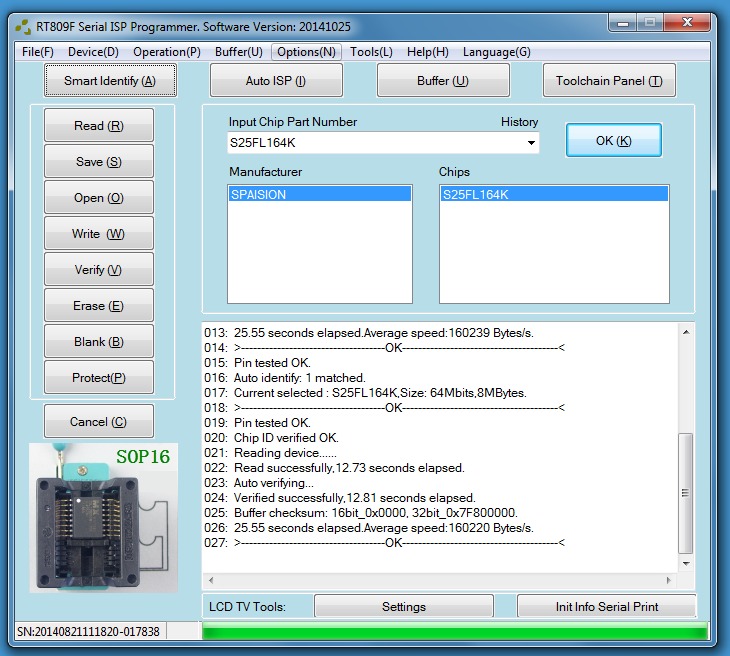Open LCD TV Tools Settings
The image size is (730, 656).
pos(404,607)
